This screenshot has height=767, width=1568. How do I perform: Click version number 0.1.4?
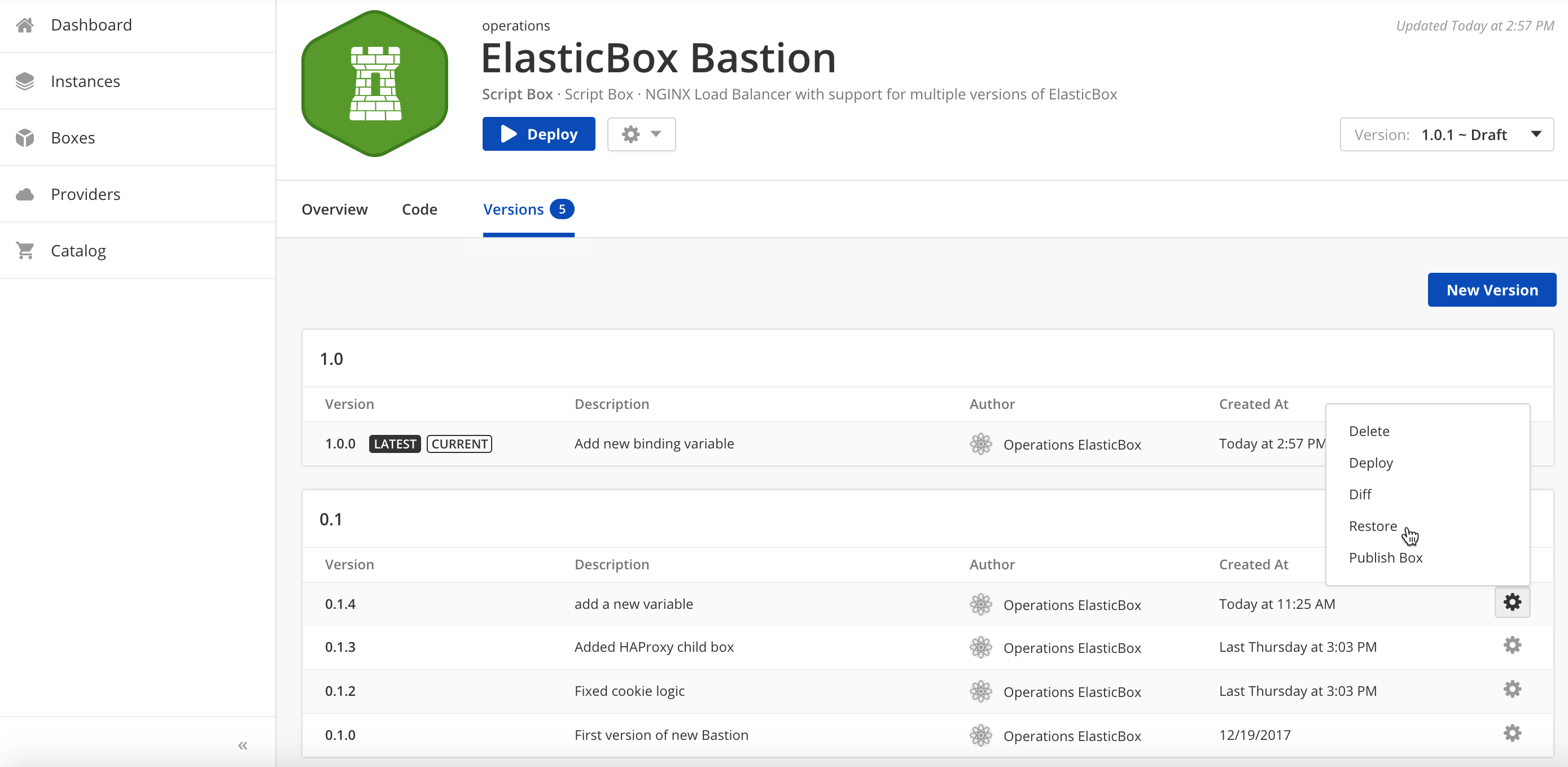[x=340, y=604]
